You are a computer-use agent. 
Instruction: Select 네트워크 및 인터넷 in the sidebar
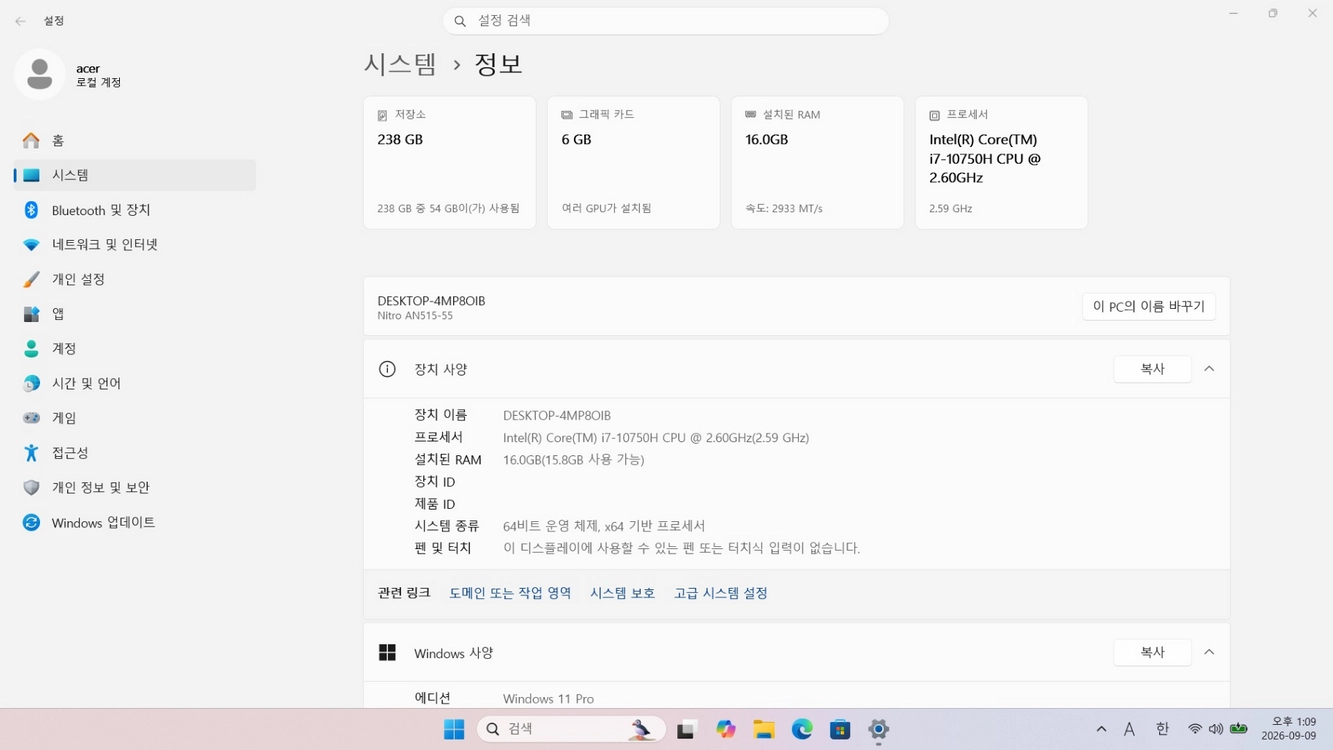[x=135, y=245]
